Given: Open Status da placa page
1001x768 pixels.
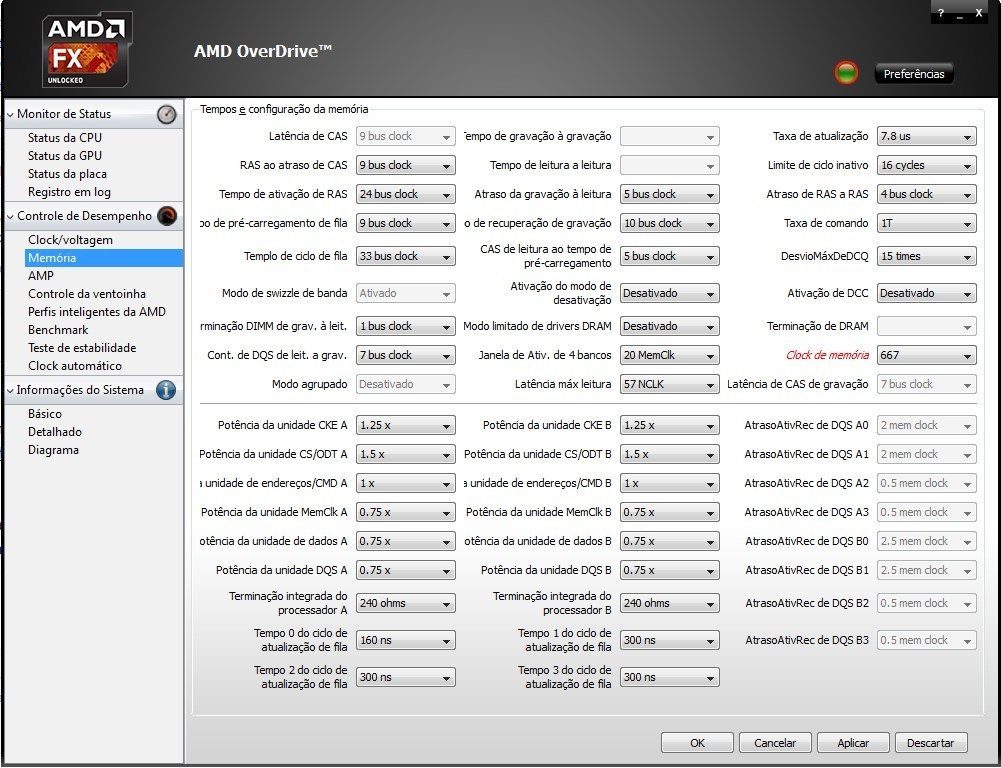Looking at the screenshot, I should pyautogui.click(x=67, y=174).
